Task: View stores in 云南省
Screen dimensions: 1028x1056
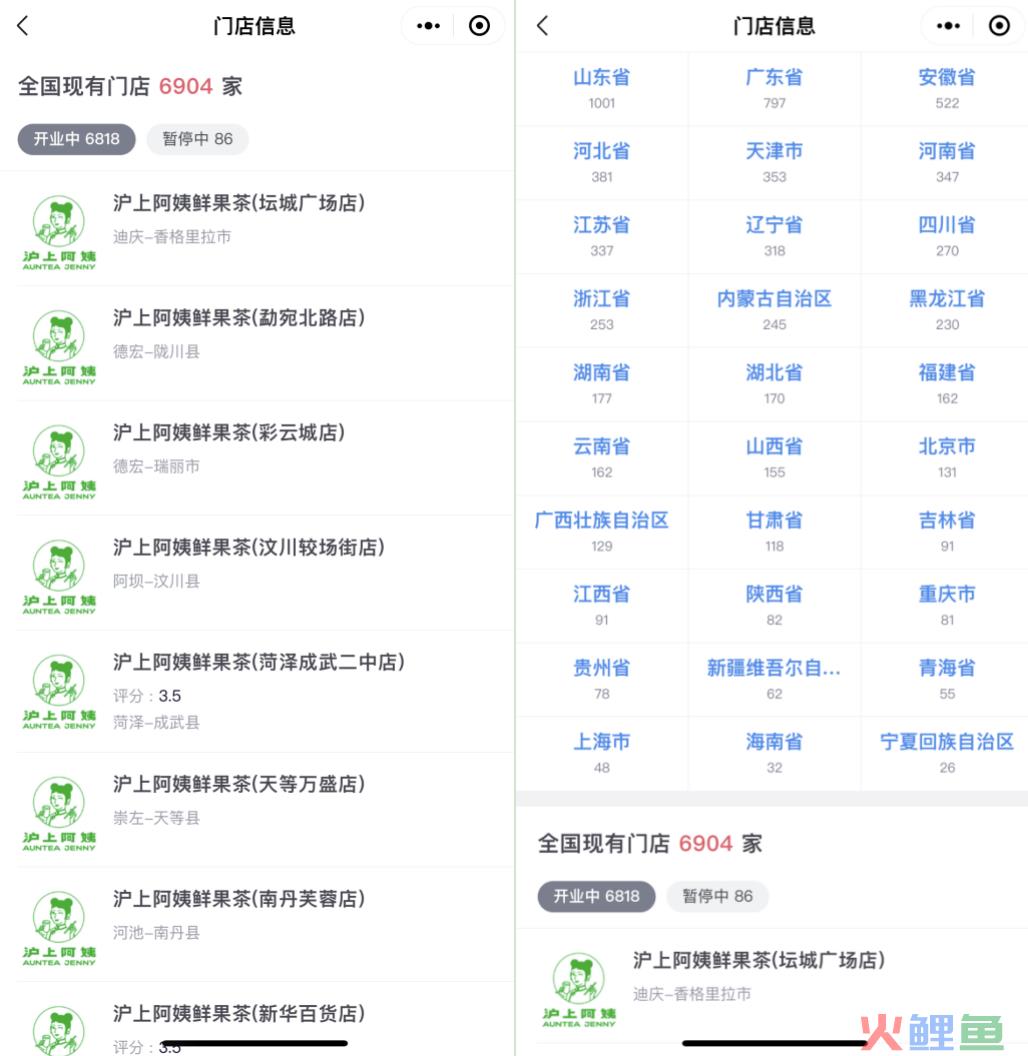Action: (602, 458)
